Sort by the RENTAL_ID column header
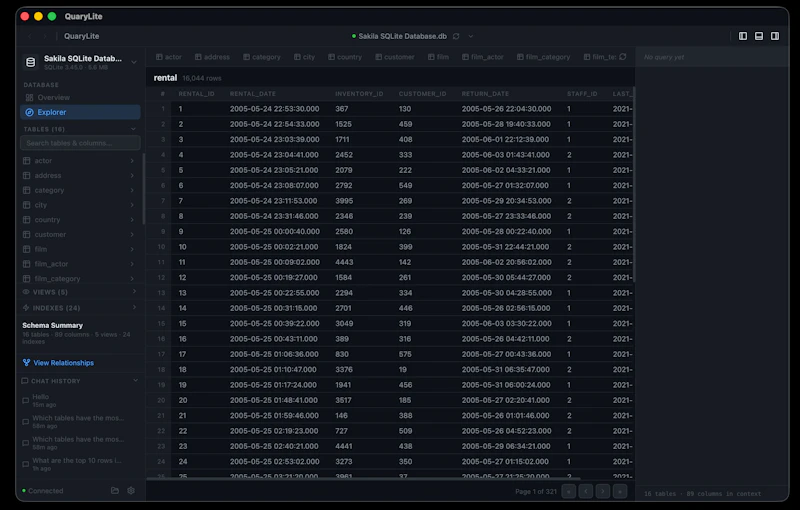This screenshot has width=800, height=510. [196, 94]
